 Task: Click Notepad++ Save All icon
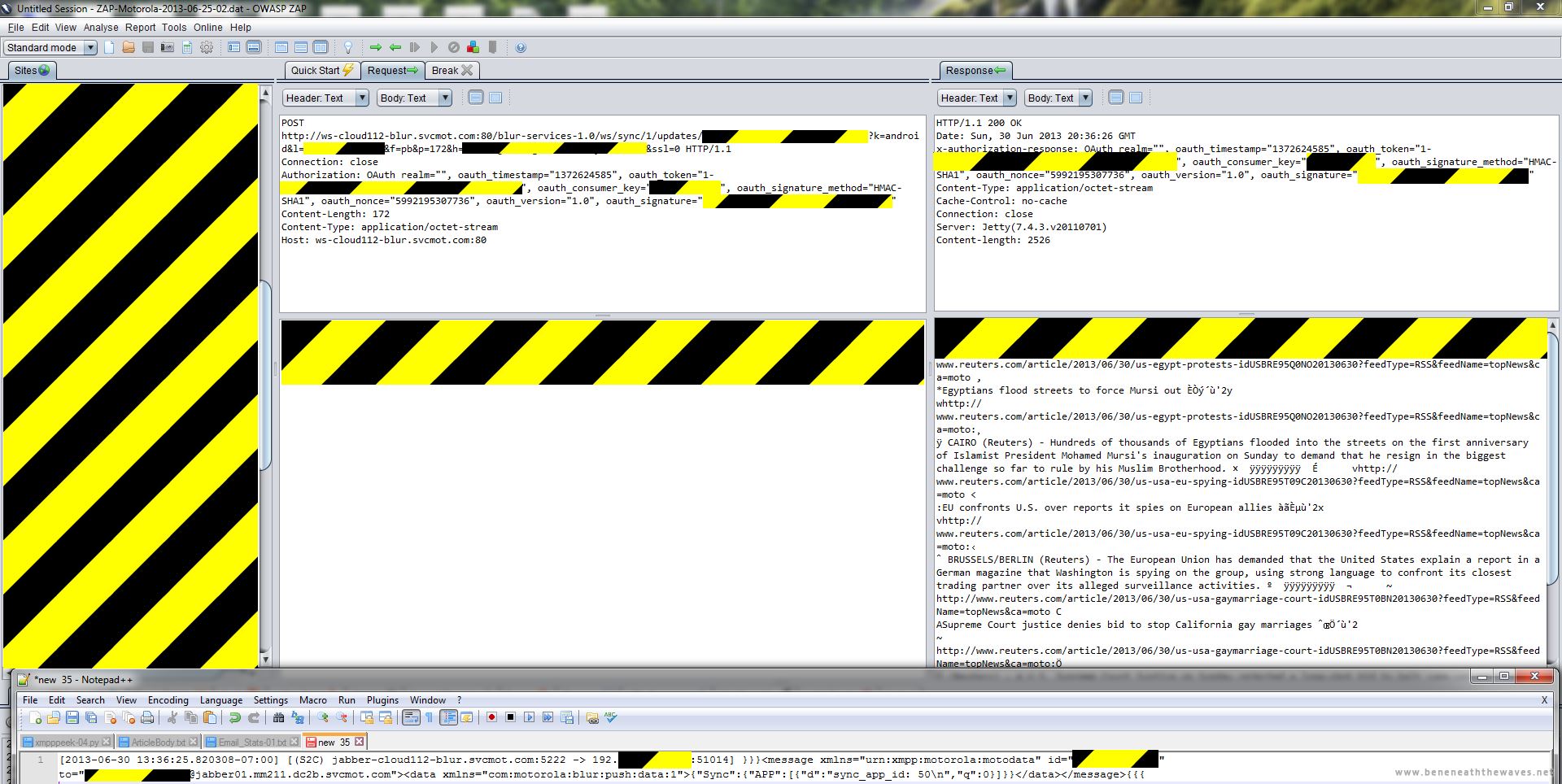pyautogui.click(x=91, y=717)
